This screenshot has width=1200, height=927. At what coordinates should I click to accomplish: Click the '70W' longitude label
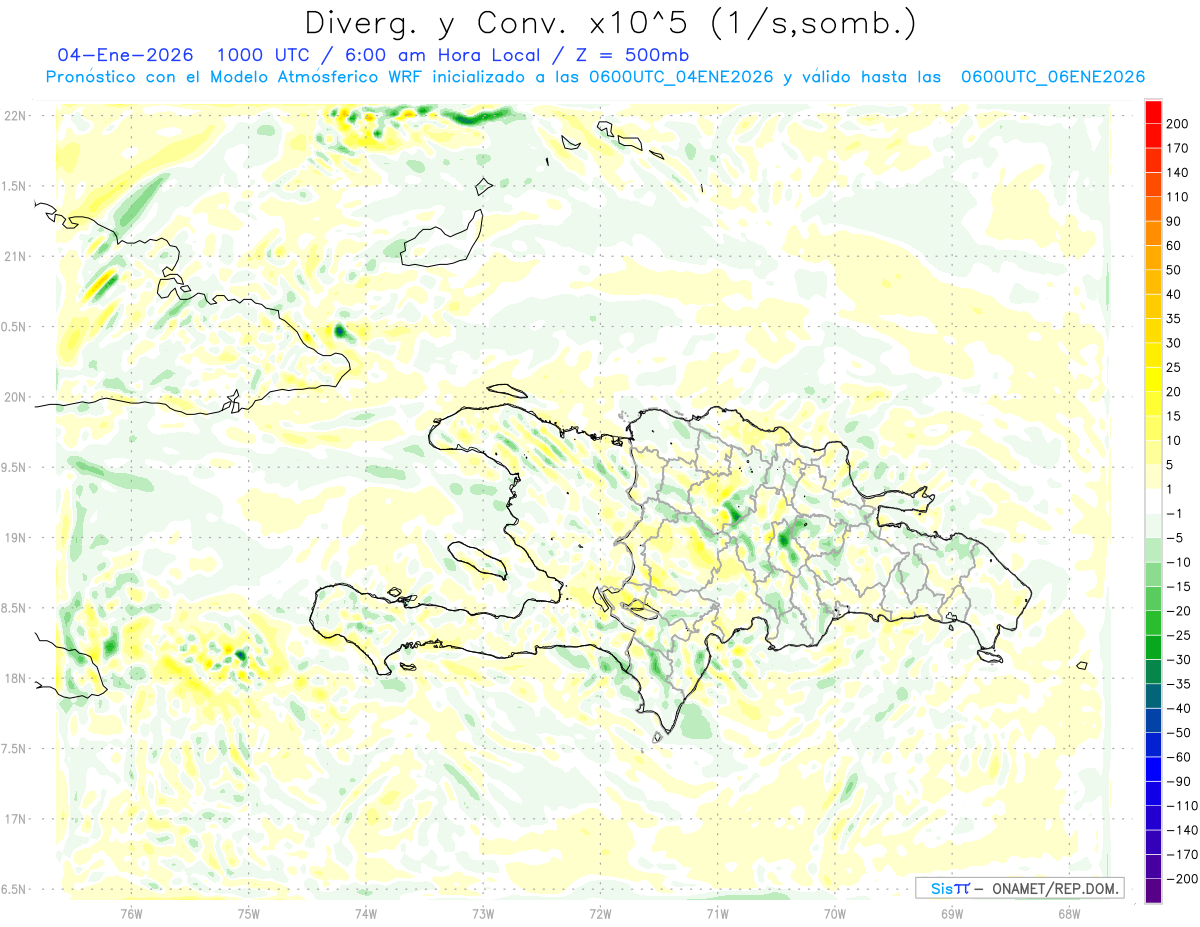[x=835, y=914]
